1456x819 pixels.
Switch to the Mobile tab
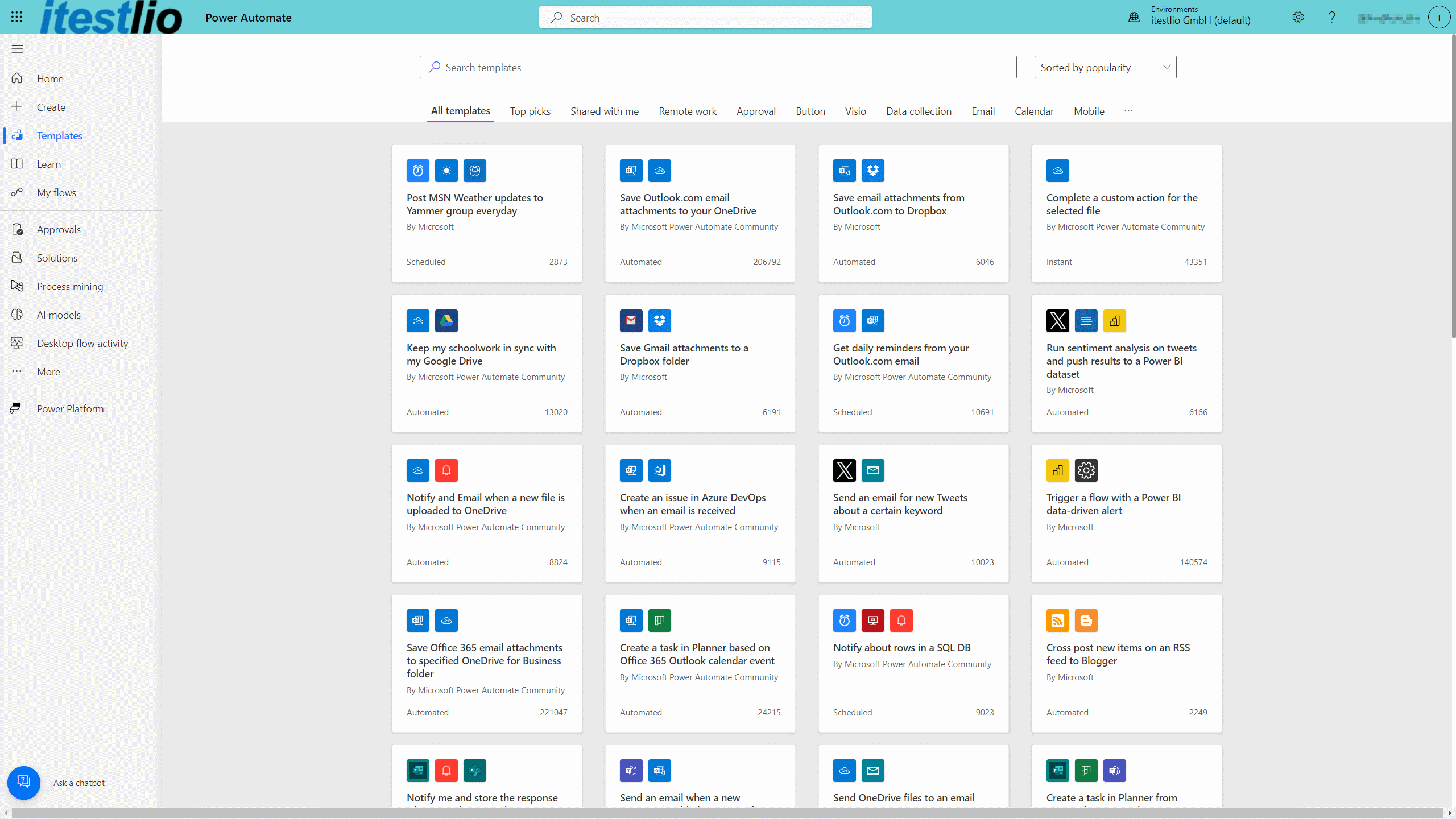[1089, 111]
